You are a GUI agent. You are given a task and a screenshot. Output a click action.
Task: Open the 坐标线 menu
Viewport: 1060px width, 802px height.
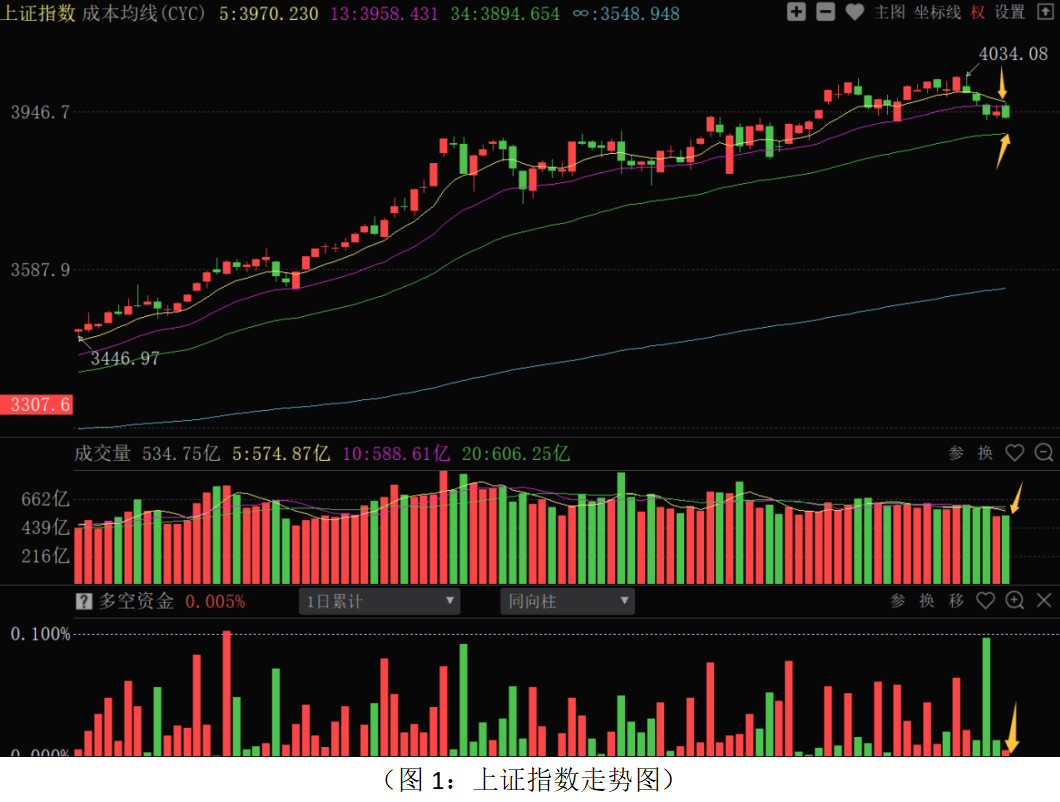937,12
